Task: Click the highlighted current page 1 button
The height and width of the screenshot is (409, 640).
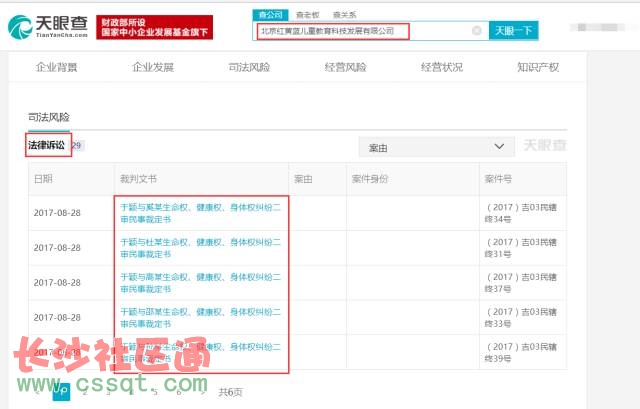Action: coord(61,391)
